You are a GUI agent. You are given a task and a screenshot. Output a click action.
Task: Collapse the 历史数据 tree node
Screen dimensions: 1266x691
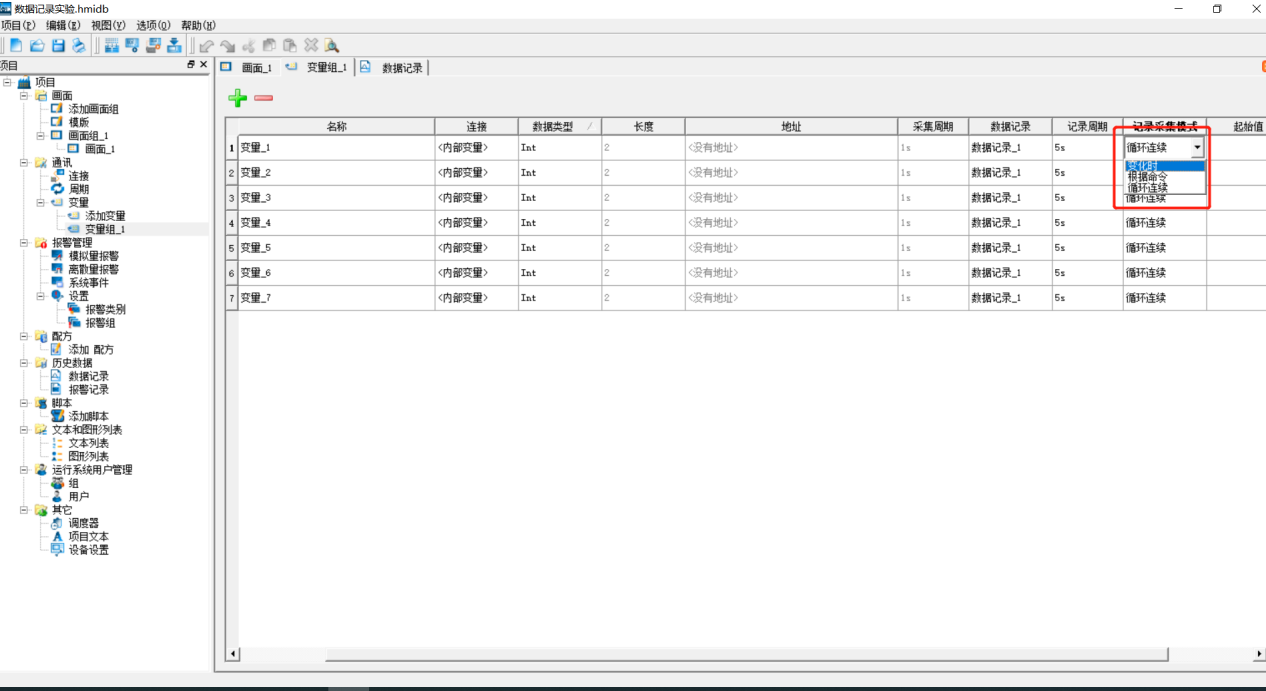point(24,363)
